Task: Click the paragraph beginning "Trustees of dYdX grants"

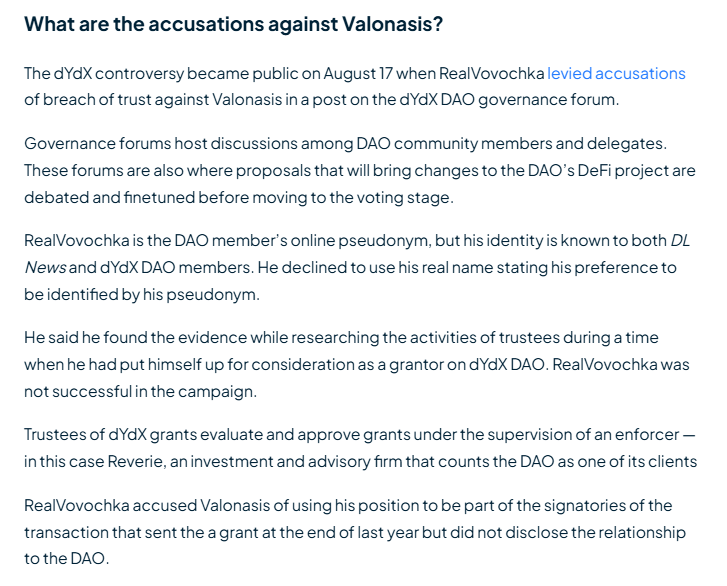Action: (361, 448)
